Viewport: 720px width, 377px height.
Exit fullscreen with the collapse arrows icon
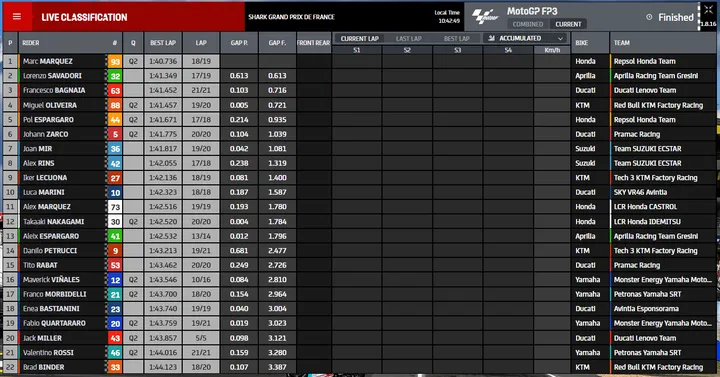click(708, 10)
